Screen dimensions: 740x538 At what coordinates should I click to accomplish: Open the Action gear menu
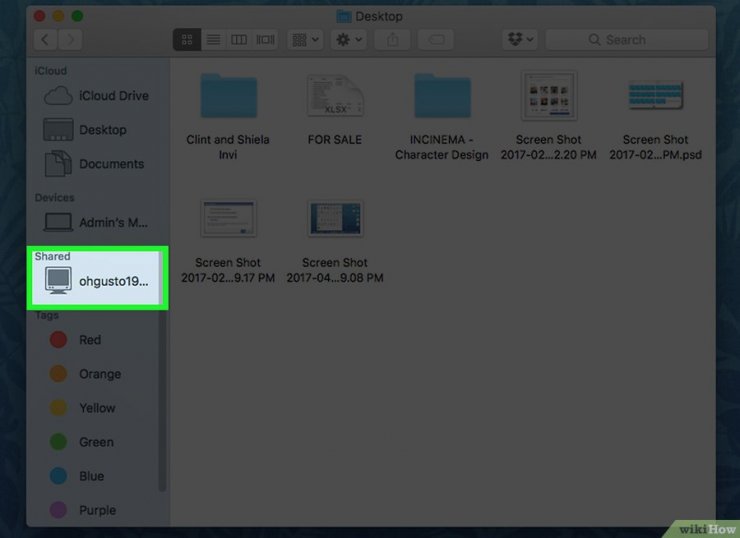pyautogui.click(x=349, y=40)
